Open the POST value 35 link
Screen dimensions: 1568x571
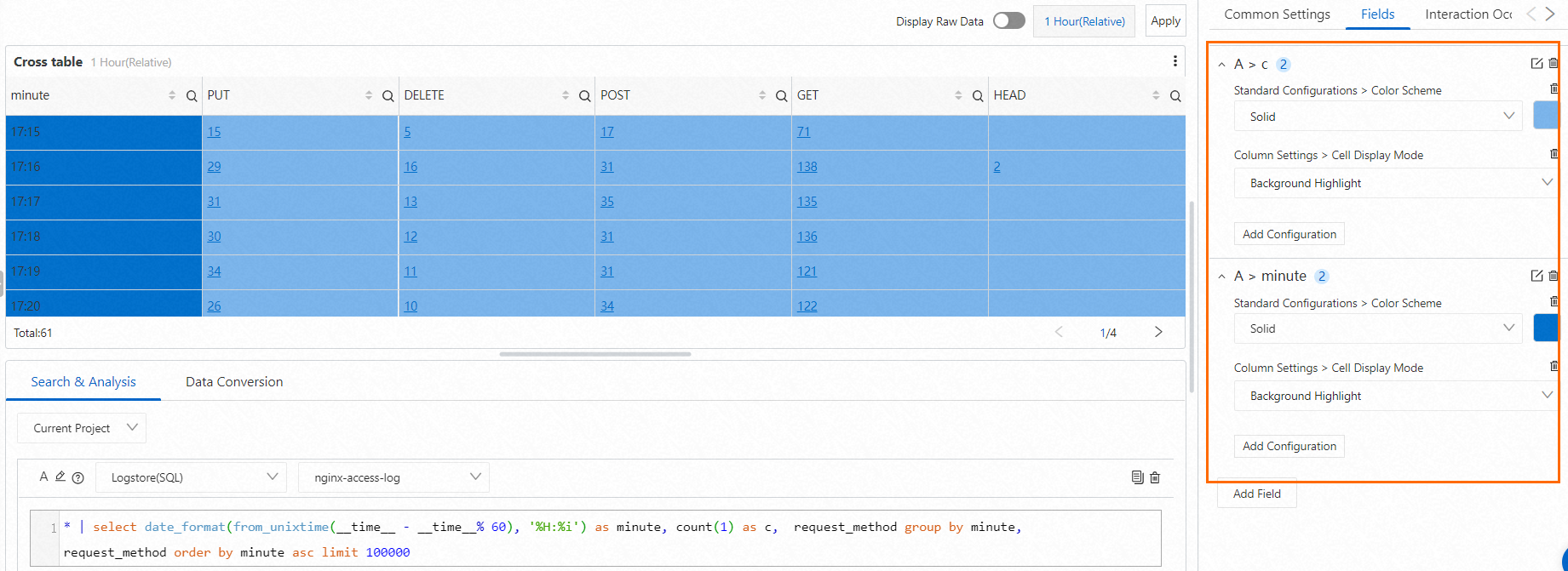[x=607, y=202]
